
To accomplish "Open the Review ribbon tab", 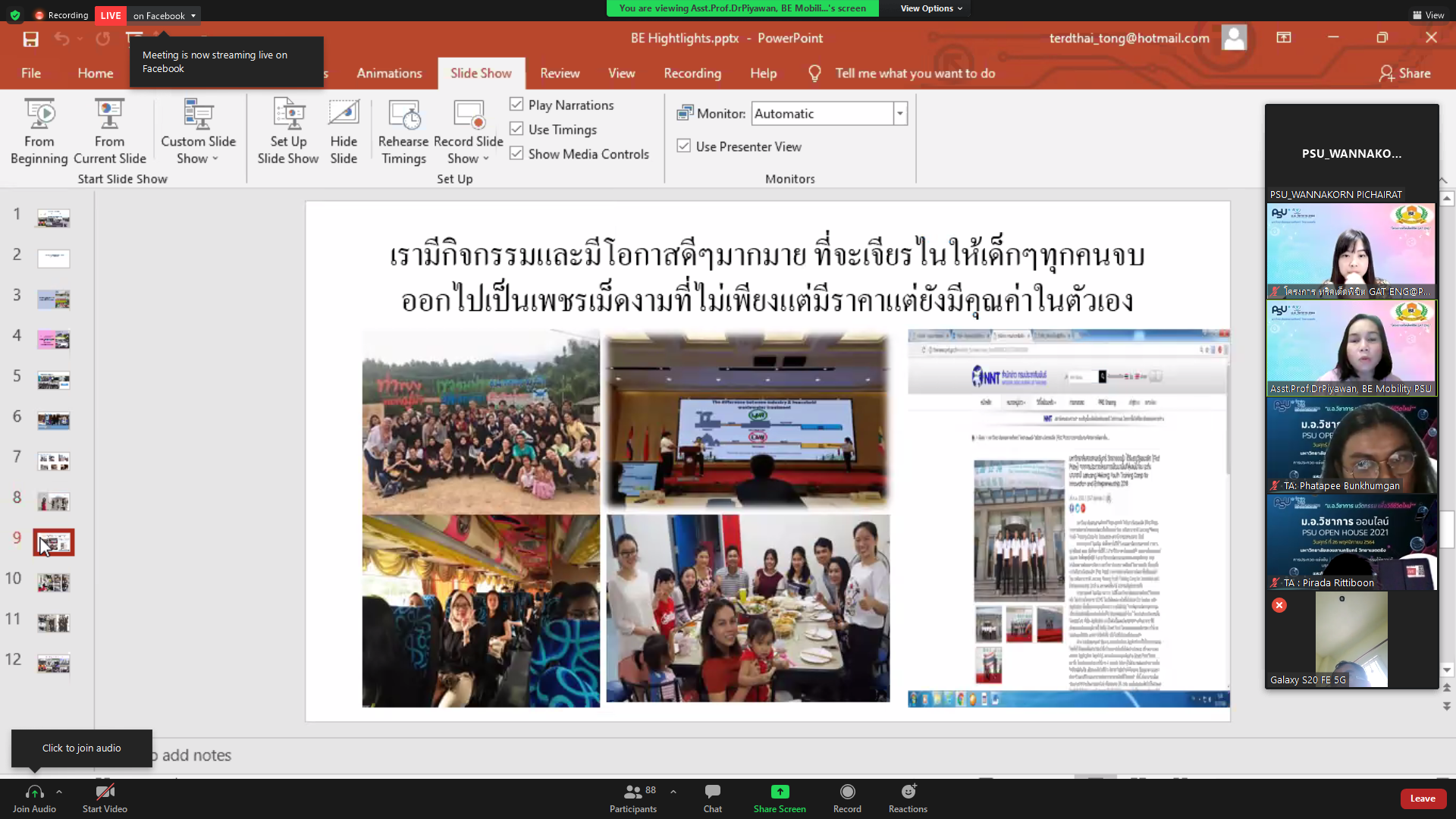I will coord(560,74).
